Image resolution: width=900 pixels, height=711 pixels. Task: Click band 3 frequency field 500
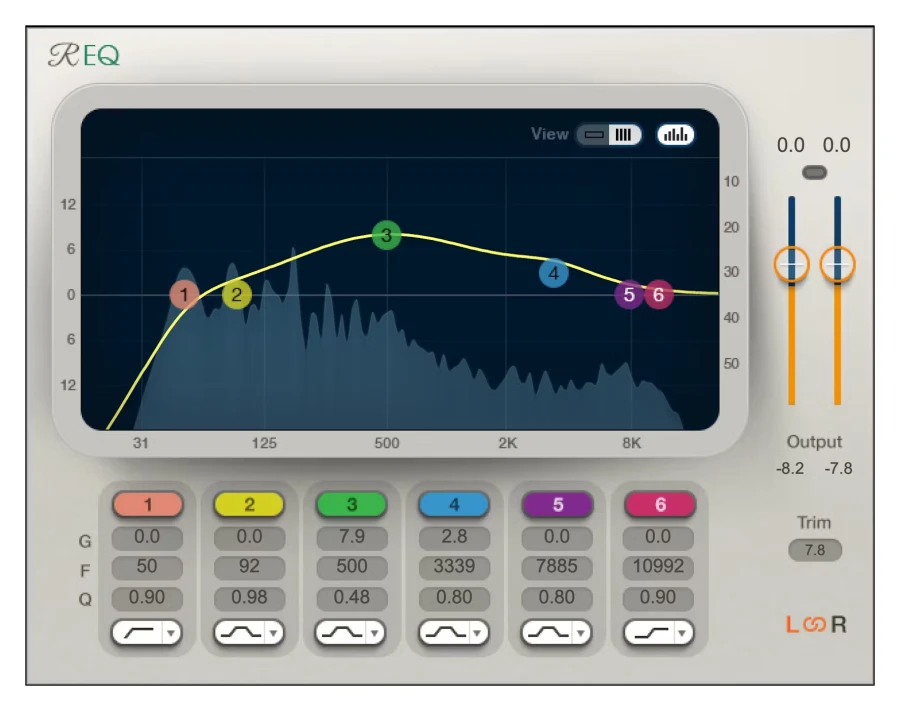point(351,567)
